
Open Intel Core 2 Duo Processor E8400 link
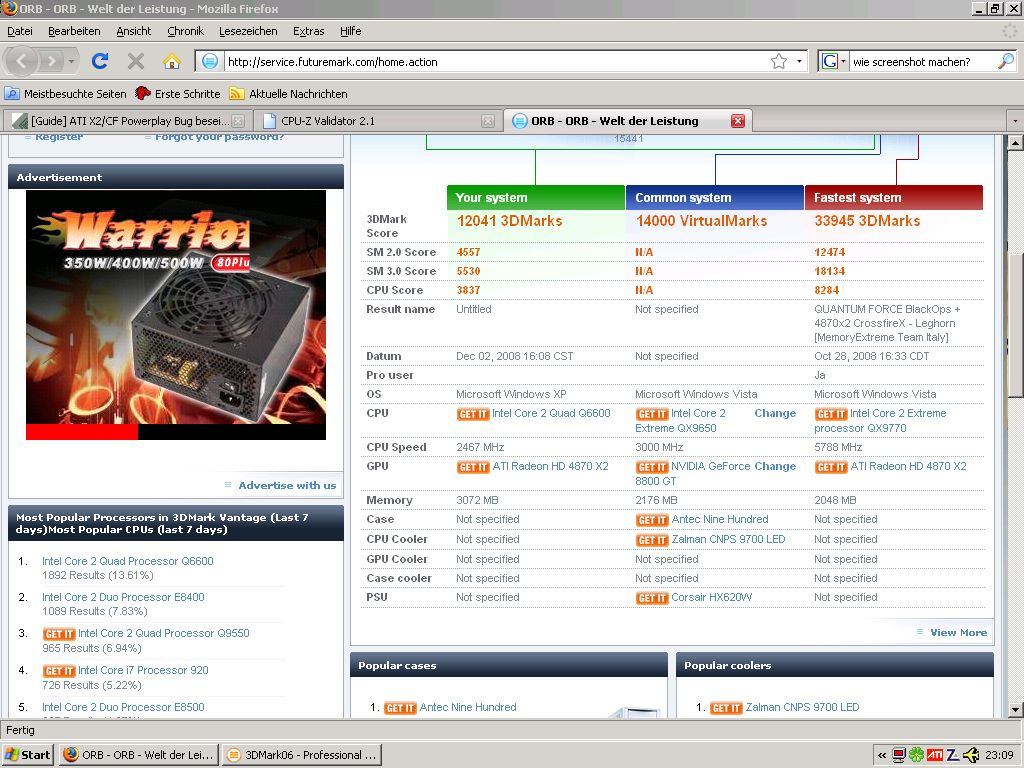tap(123, 597)
